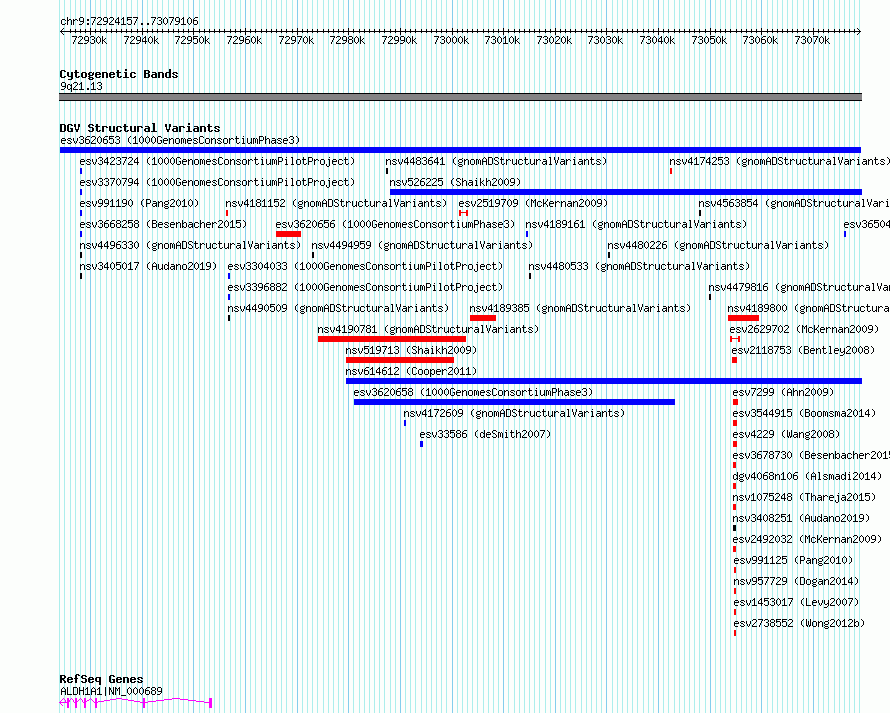The width and height of the screenshot is (890, 713).
Task: Open esv2738552 (Wong2012b) label
Action: [x=799, y=623]
